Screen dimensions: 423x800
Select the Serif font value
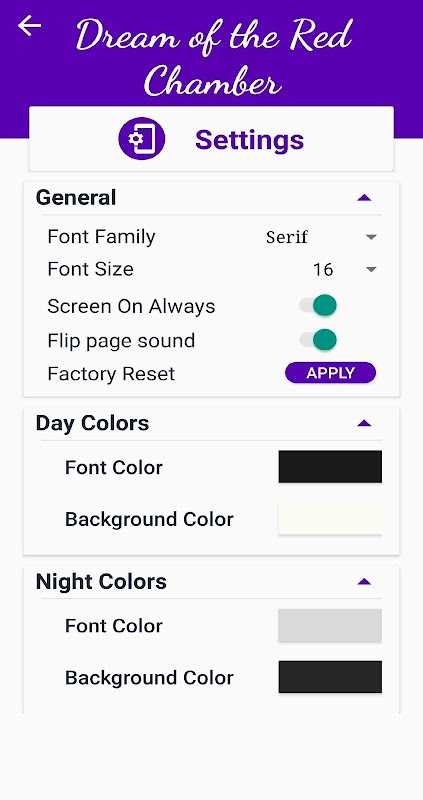click(x=287, y=237)
